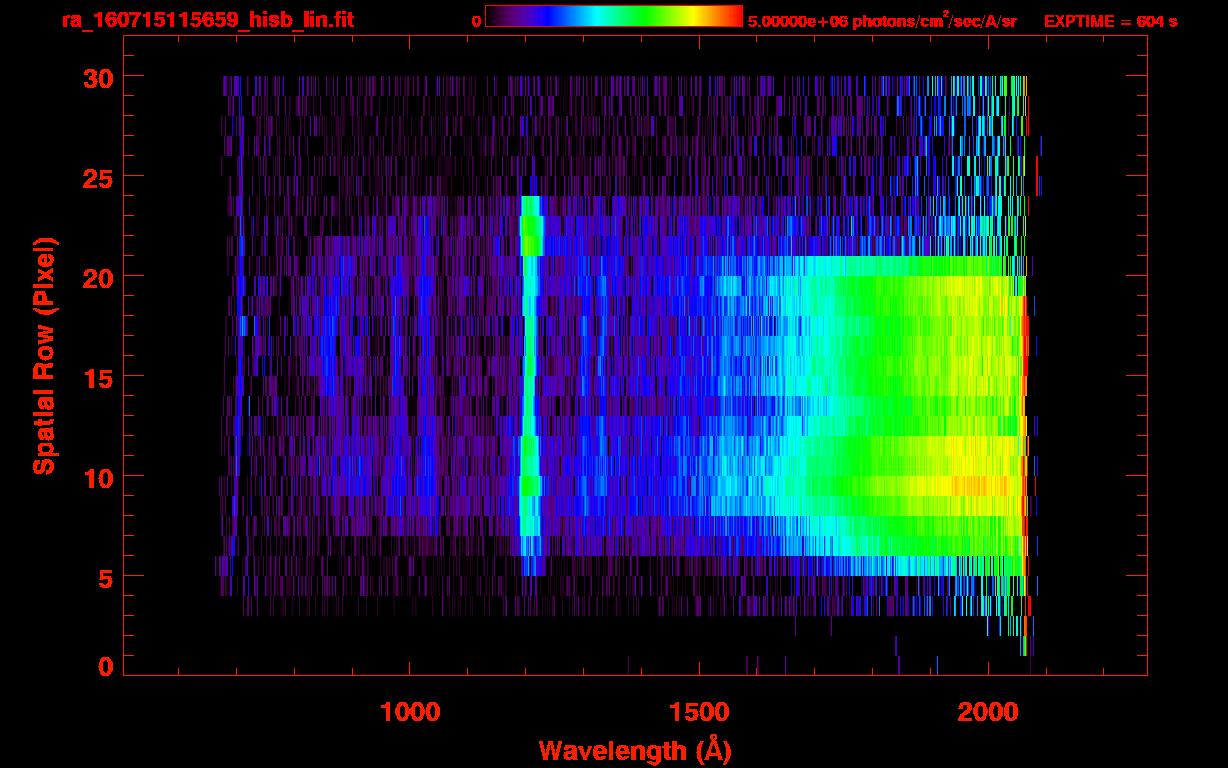
Task: Click the orange hotspot in the spectrum image
Action: pos(970,486)
